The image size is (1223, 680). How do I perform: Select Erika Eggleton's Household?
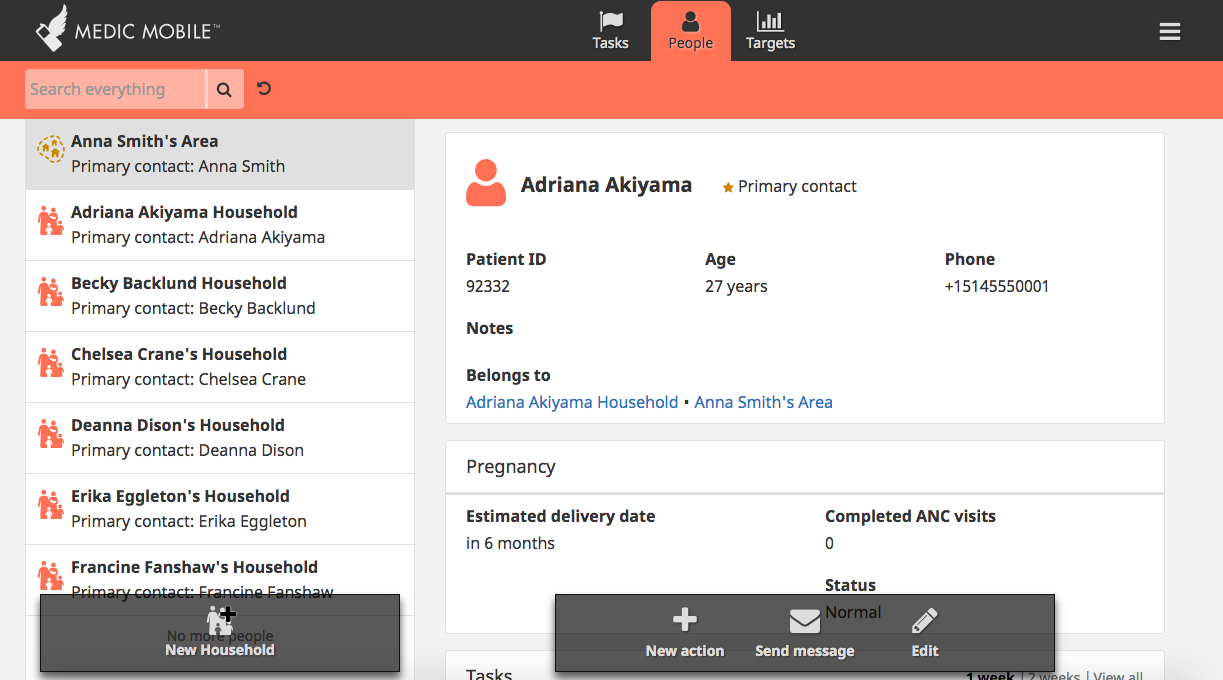coord(220,509)
